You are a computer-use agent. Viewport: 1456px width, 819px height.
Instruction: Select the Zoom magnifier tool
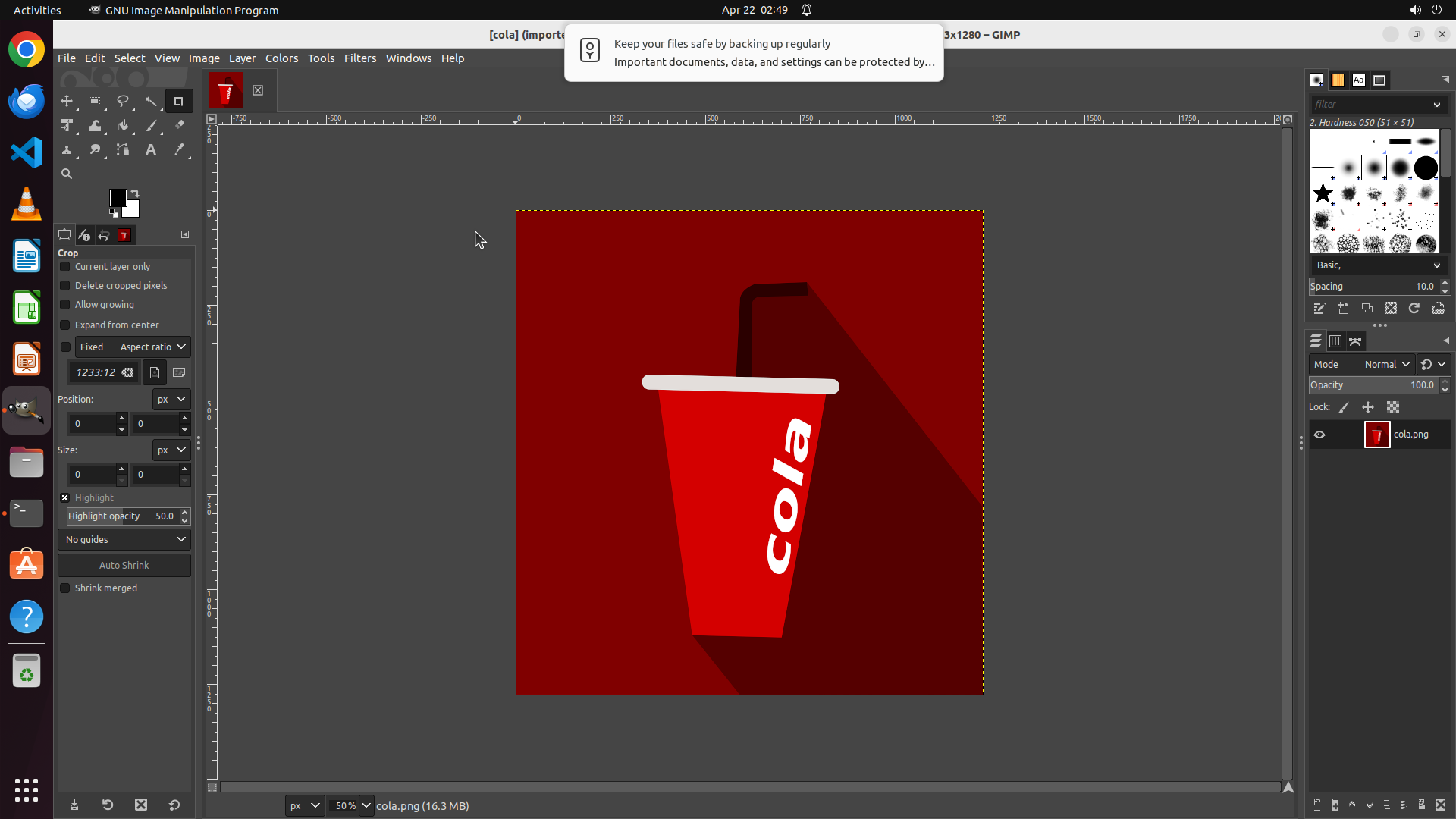pos(67,174)
